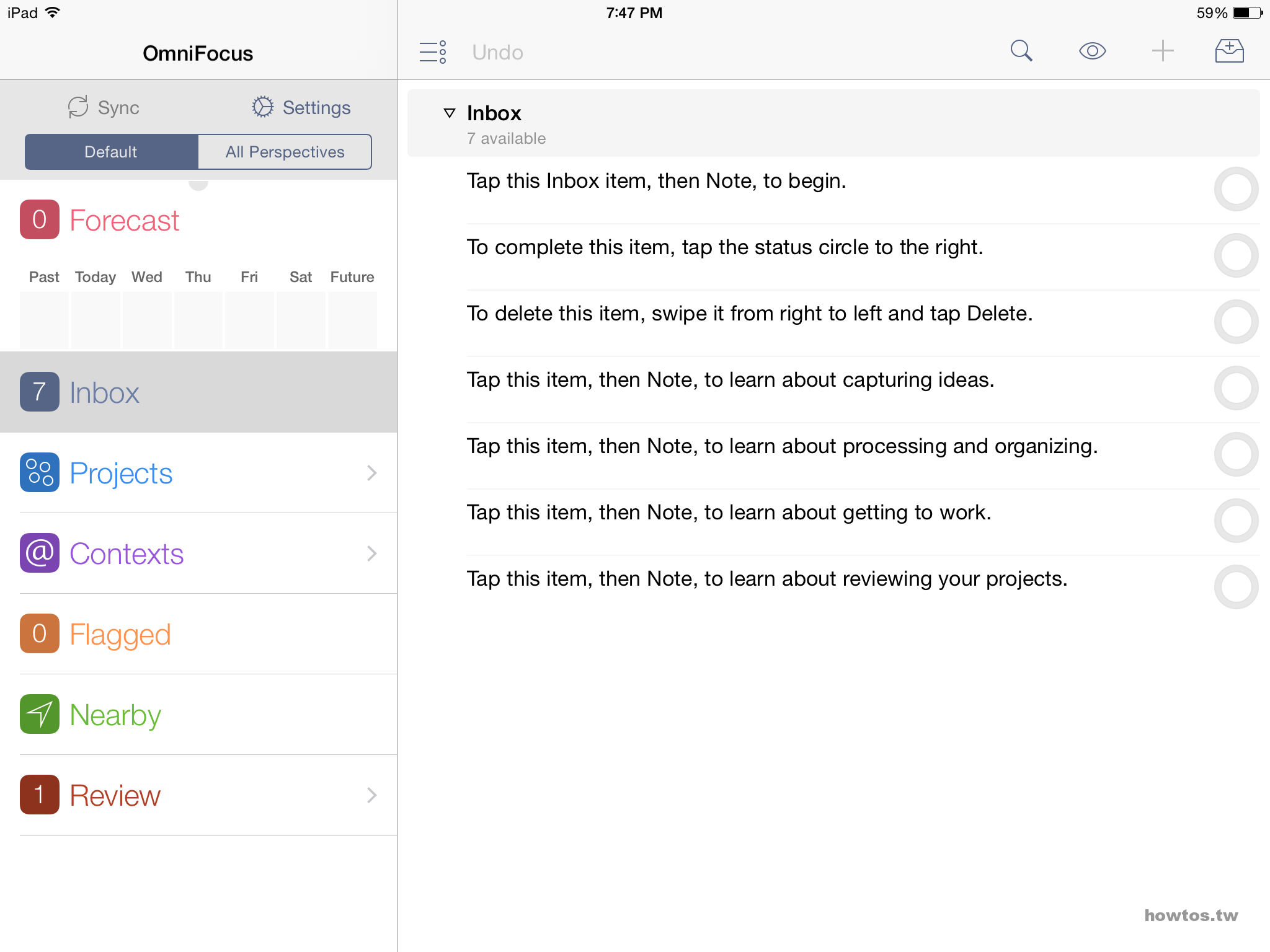
Task: Tap the Flagged orange badge
Action: tap(40, 633)
